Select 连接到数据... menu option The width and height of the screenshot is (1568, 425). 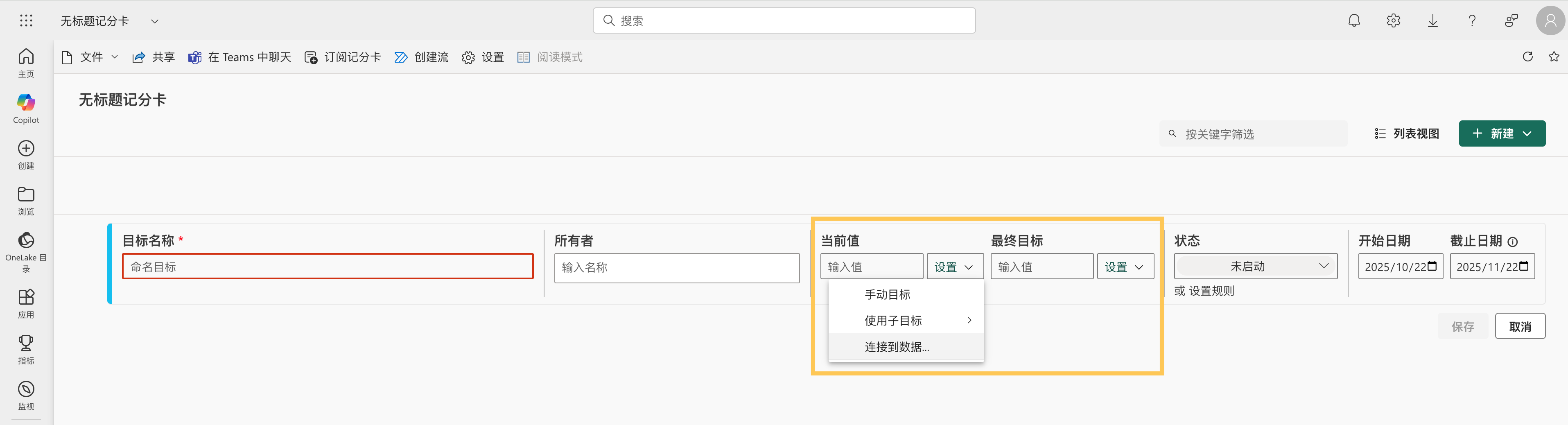pos(897,347)
